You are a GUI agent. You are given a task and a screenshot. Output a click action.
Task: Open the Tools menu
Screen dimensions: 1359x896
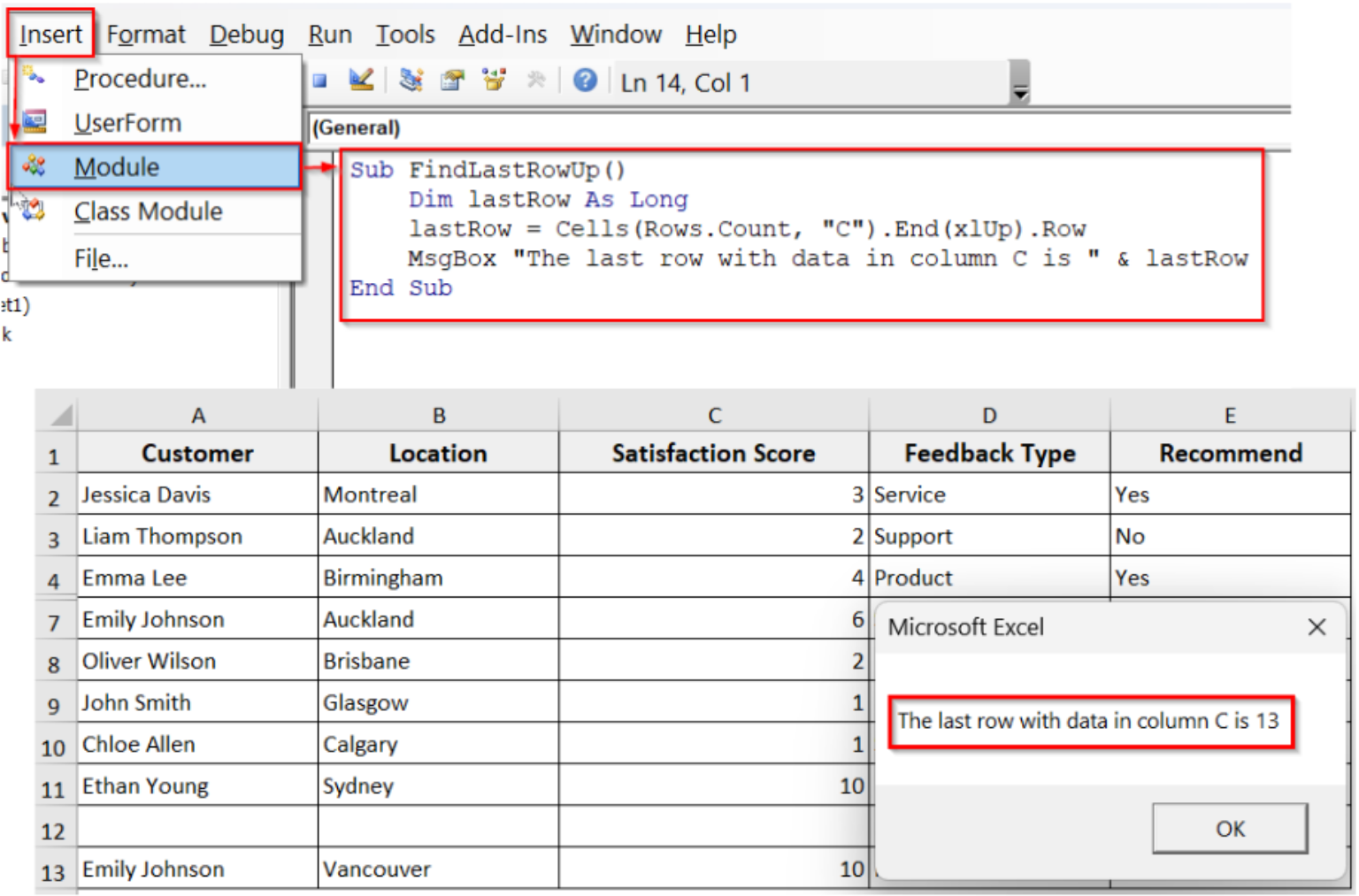pyautogui.click(x=404, y=34)
